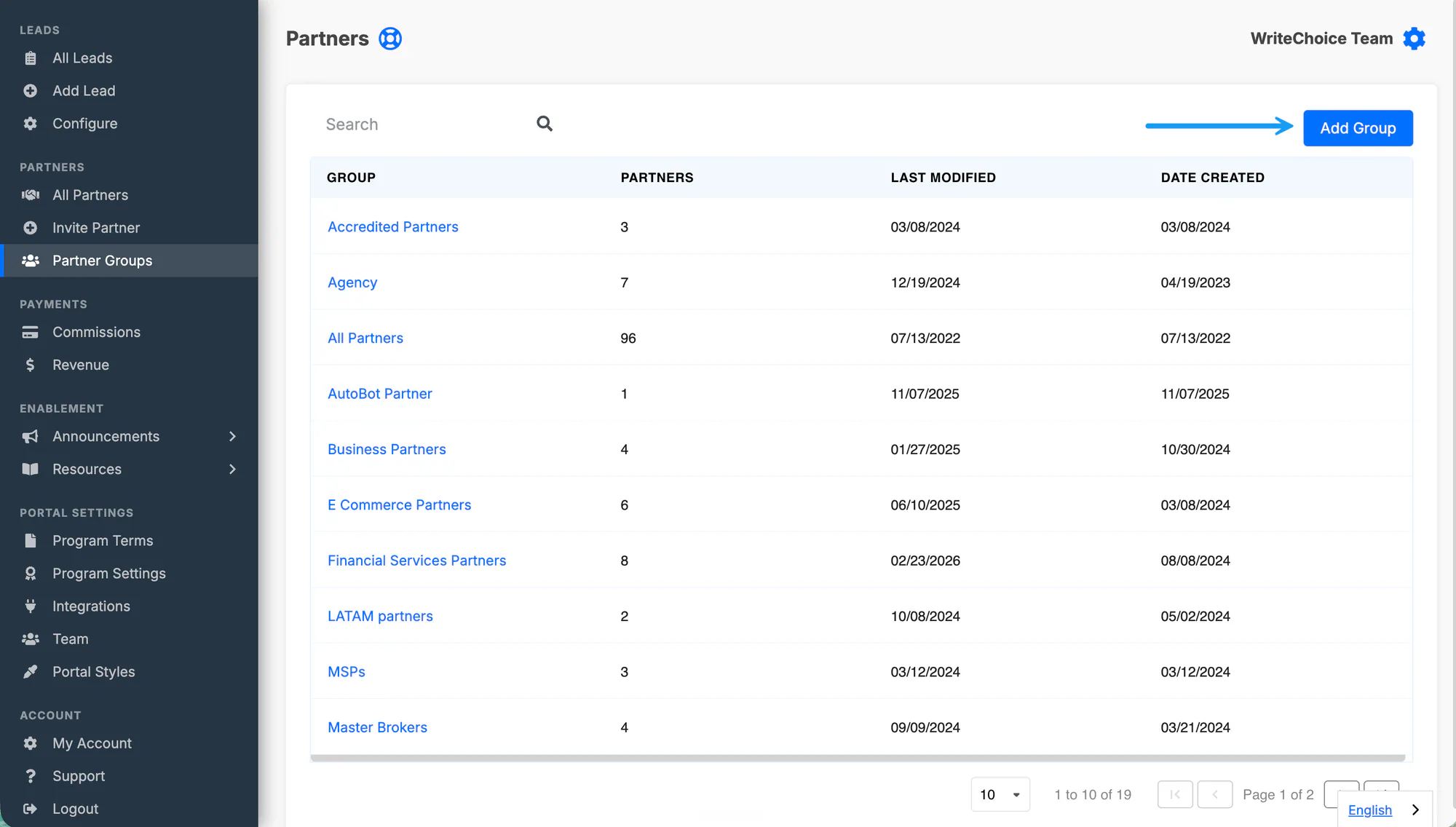Open Program Settings menu item
Image resolution: width=1456 pixels, height=827 pixels.
click(109, 574)
